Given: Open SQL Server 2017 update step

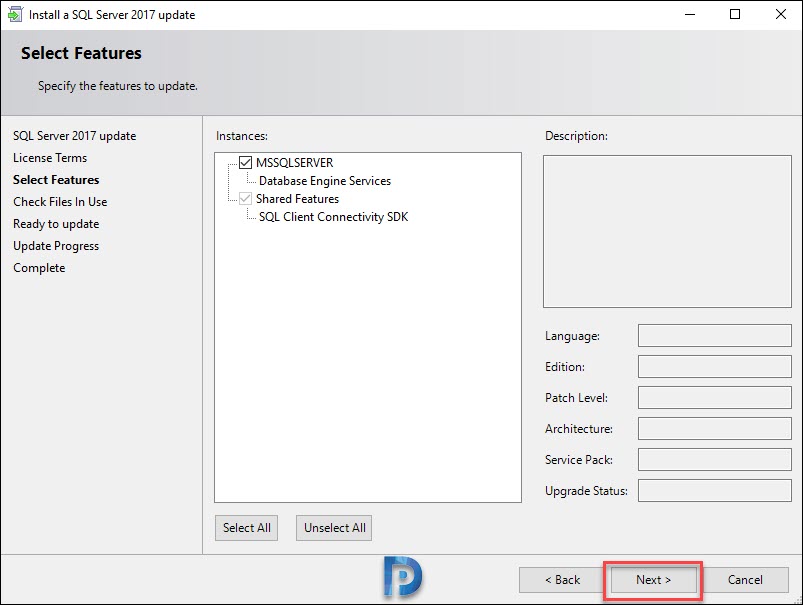Looking at the screenshot, I should pos(75,136).
